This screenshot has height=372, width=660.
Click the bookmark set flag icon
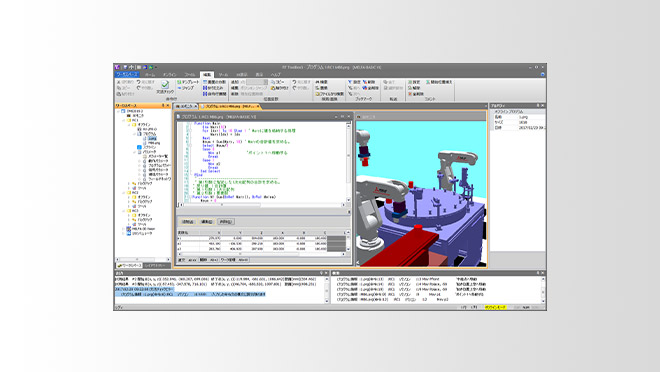[350, 82]
